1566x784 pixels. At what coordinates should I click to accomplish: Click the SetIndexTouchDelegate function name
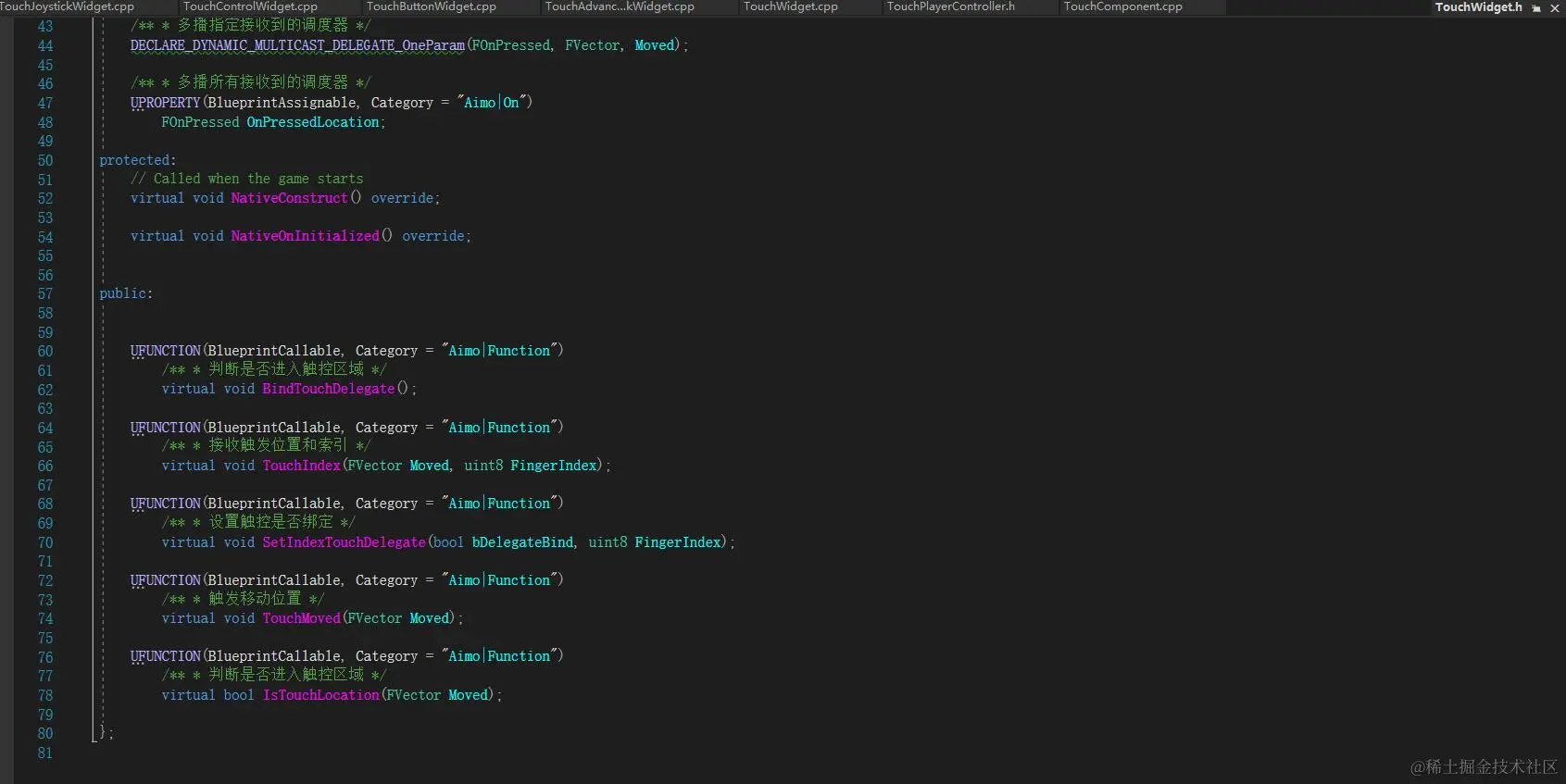point(344,542)
